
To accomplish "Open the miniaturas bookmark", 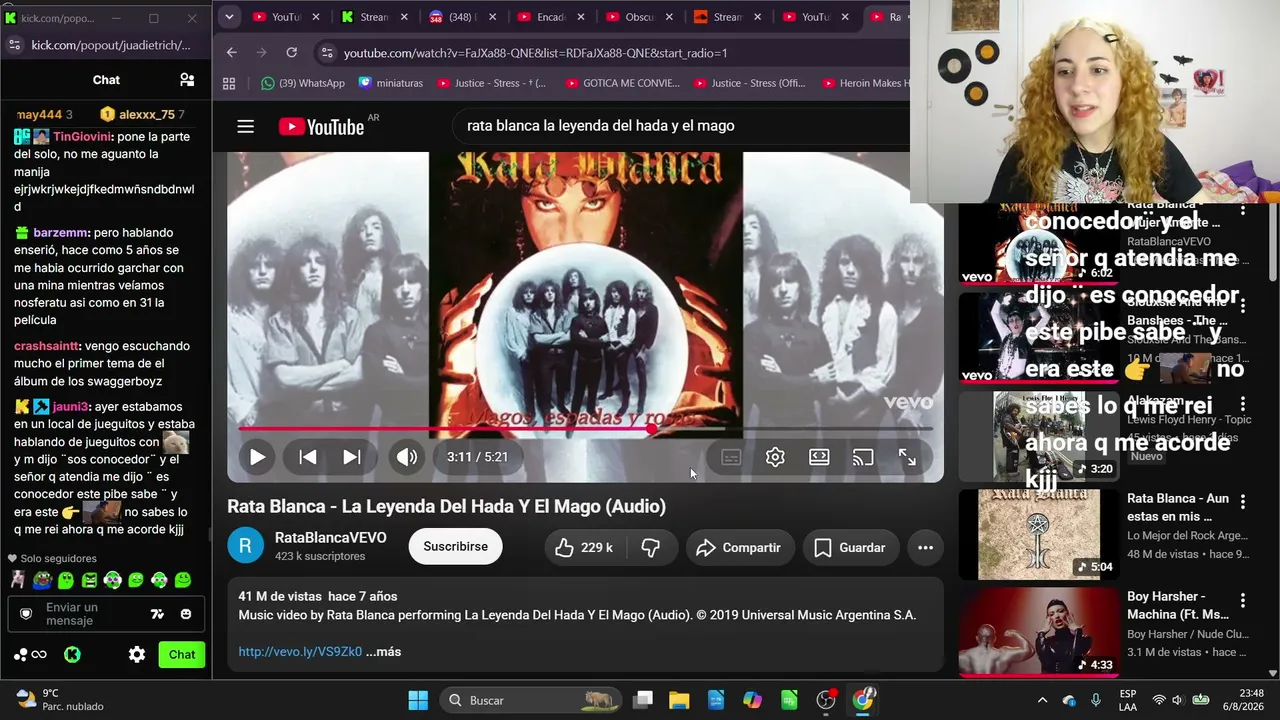I will point(391,83).
